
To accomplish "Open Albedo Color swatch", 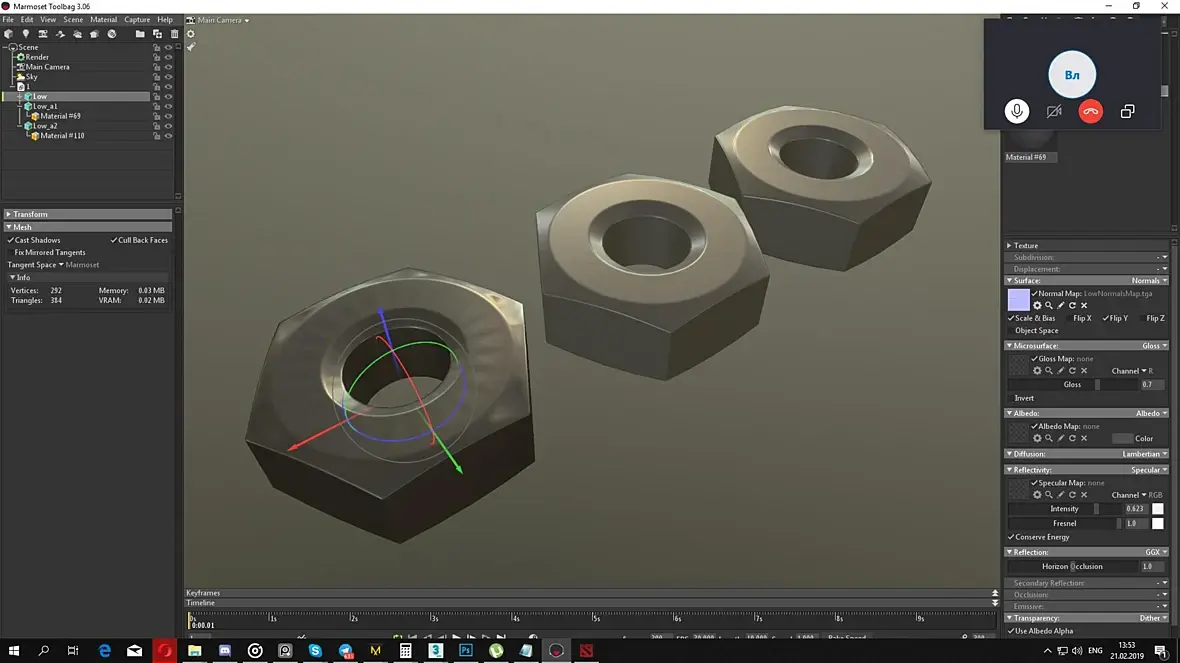I will [x=1123, y=439].
